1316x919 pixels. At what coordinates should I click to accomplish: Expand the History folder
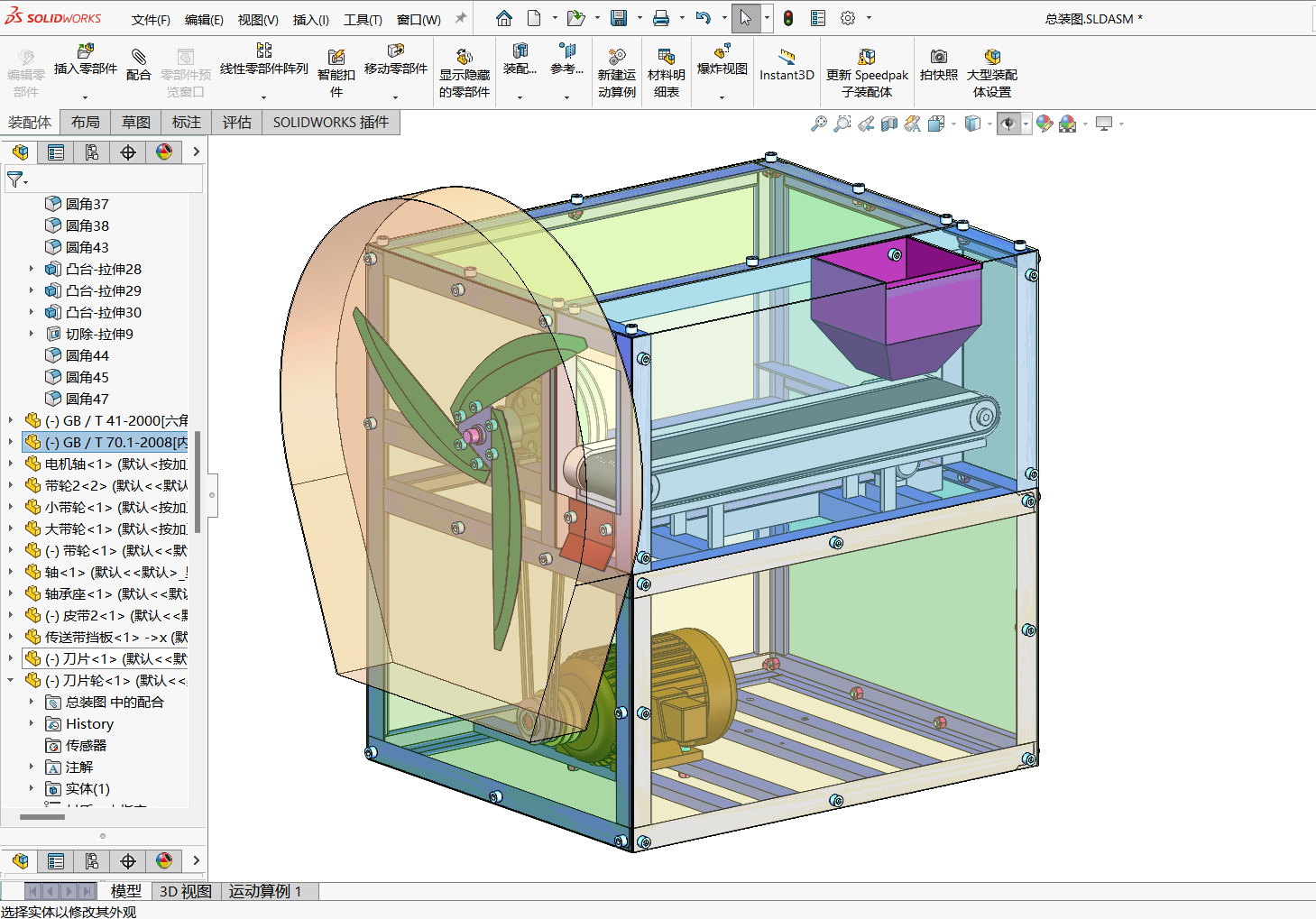click(x=31, y=723)
